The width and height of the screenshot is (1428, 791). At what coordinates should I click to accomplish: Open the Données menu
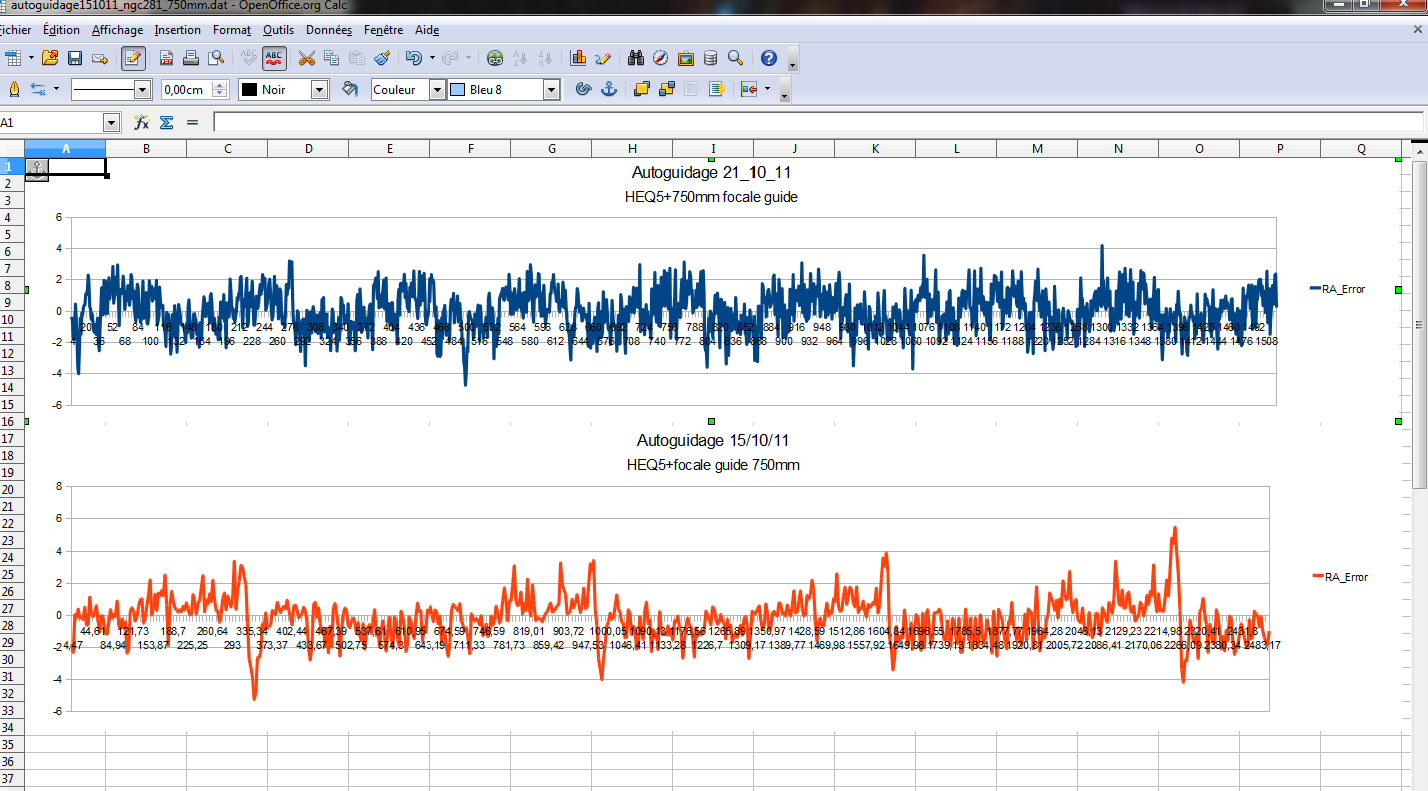[x=329, y=30]
